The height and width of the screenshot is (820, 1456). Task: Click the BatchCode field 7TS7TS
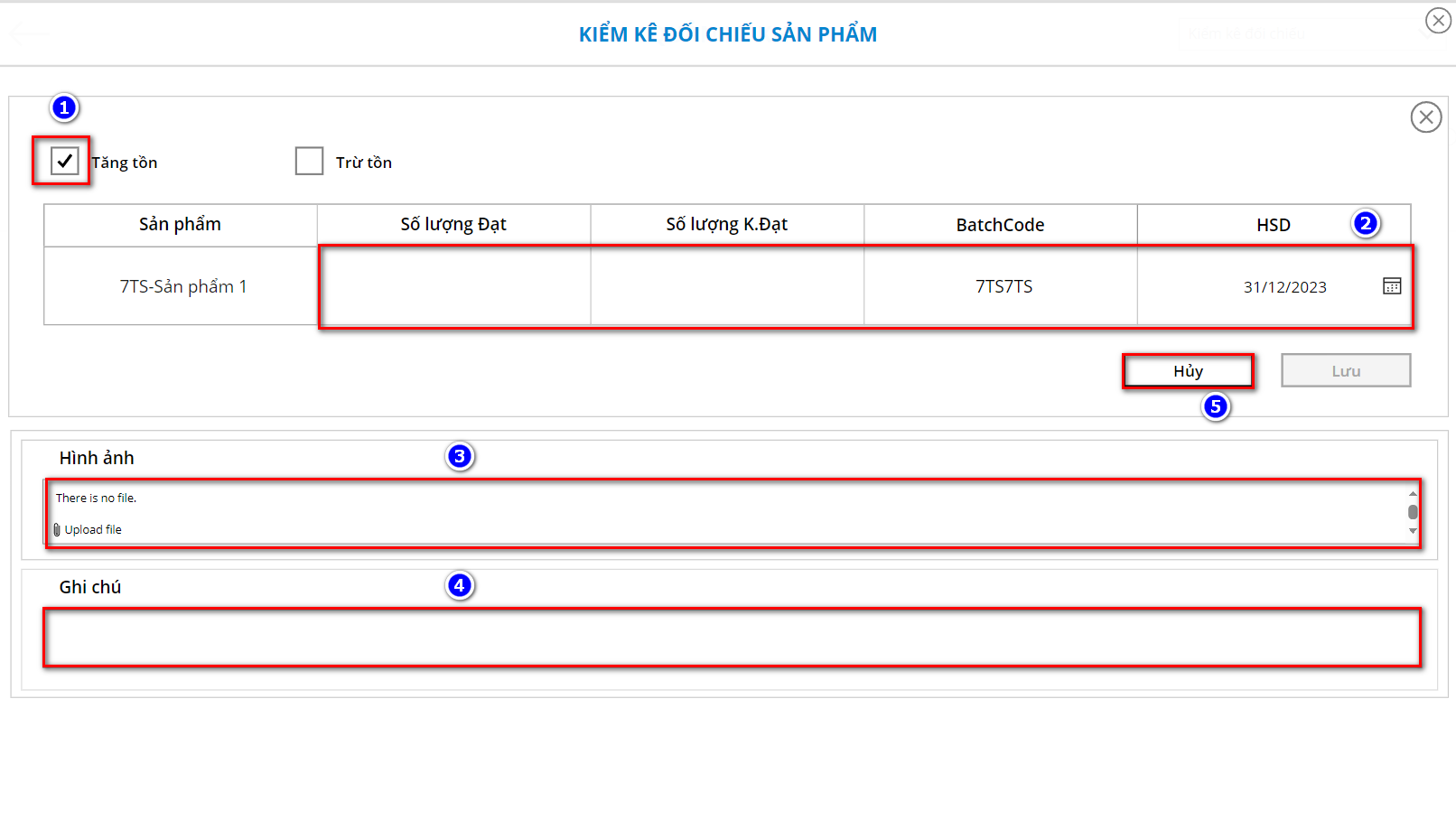1001,286
